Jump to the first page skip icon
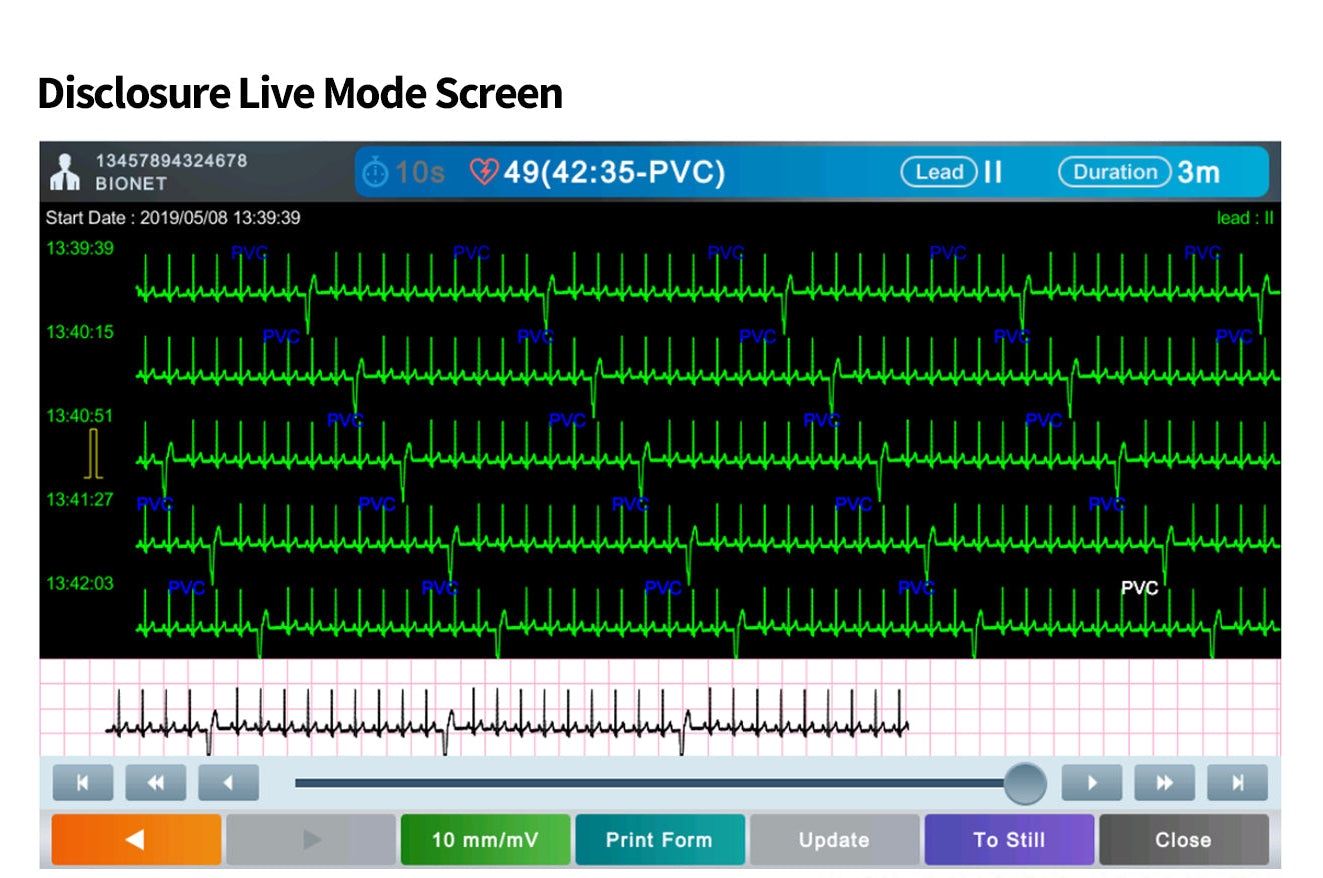Screen dimensions: 1323x878 click(x=83, y=783)
